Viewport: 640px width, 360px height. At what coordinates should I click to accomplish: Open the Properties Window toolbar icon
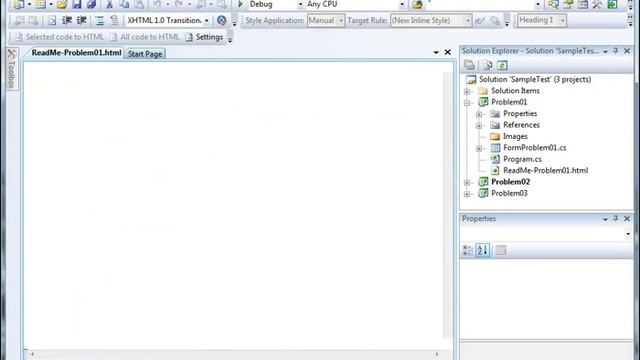tap(568, 4)
